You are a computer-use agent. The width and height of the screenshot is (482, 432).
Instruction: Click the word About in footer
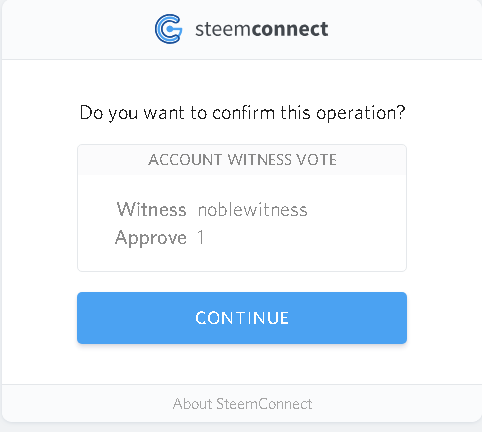pyautogui.click(x=192, y=404)
